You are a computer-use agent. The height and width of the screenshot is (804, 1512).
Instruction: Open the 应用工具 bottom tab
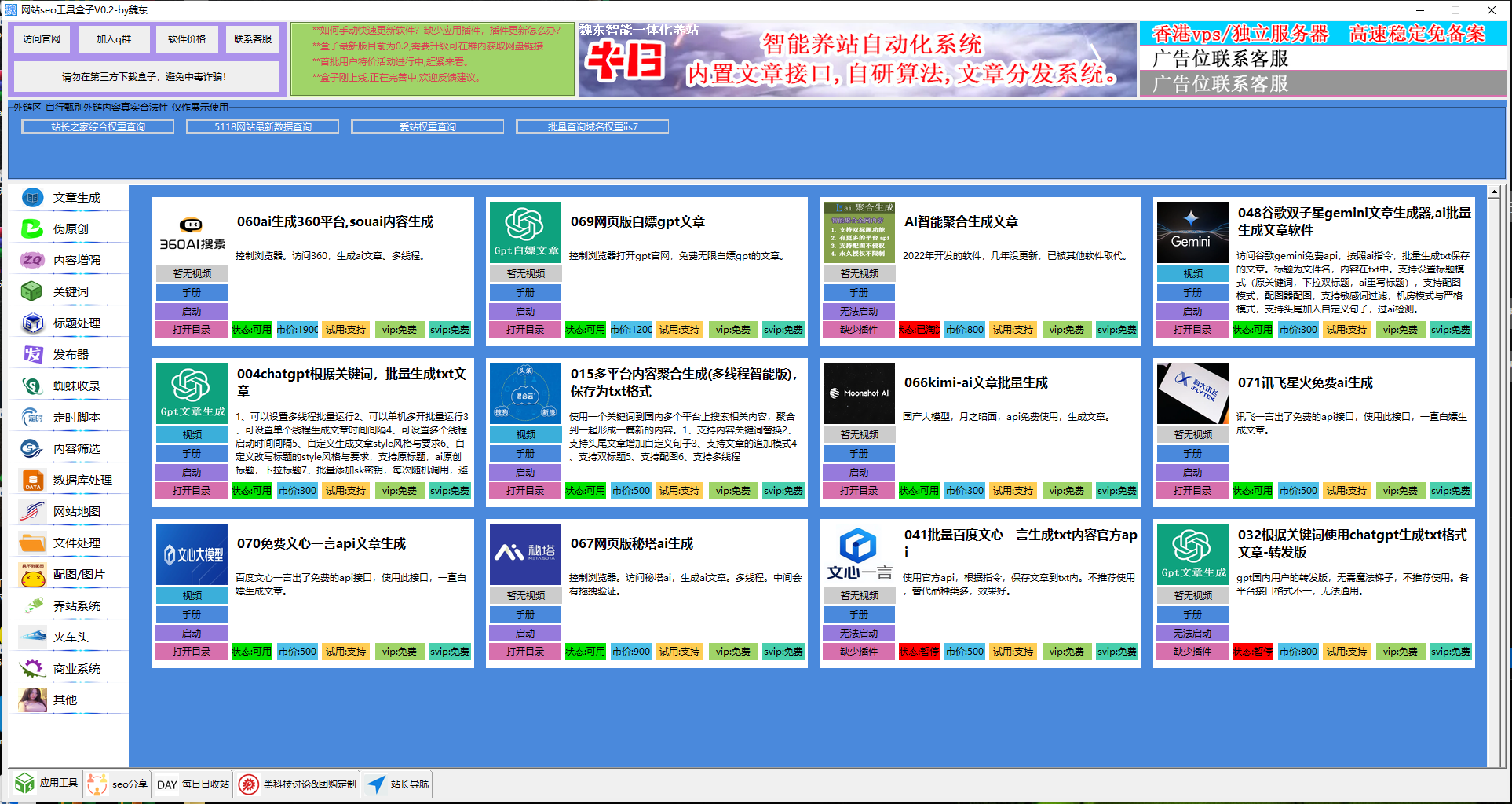[46, 783]
